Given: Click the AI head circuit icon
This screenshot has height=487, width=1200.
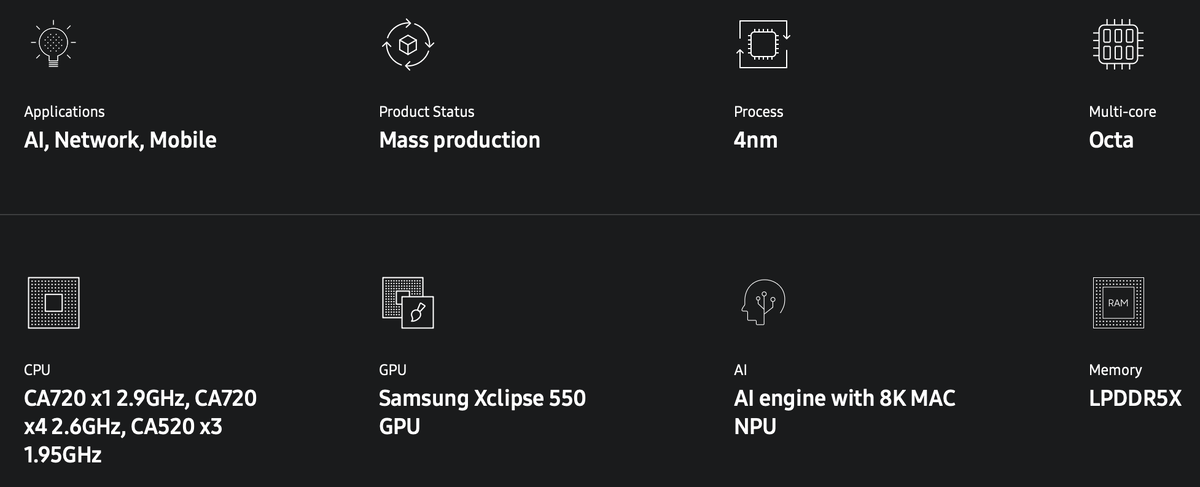Looking at the screenshot, I should (763, 301).
